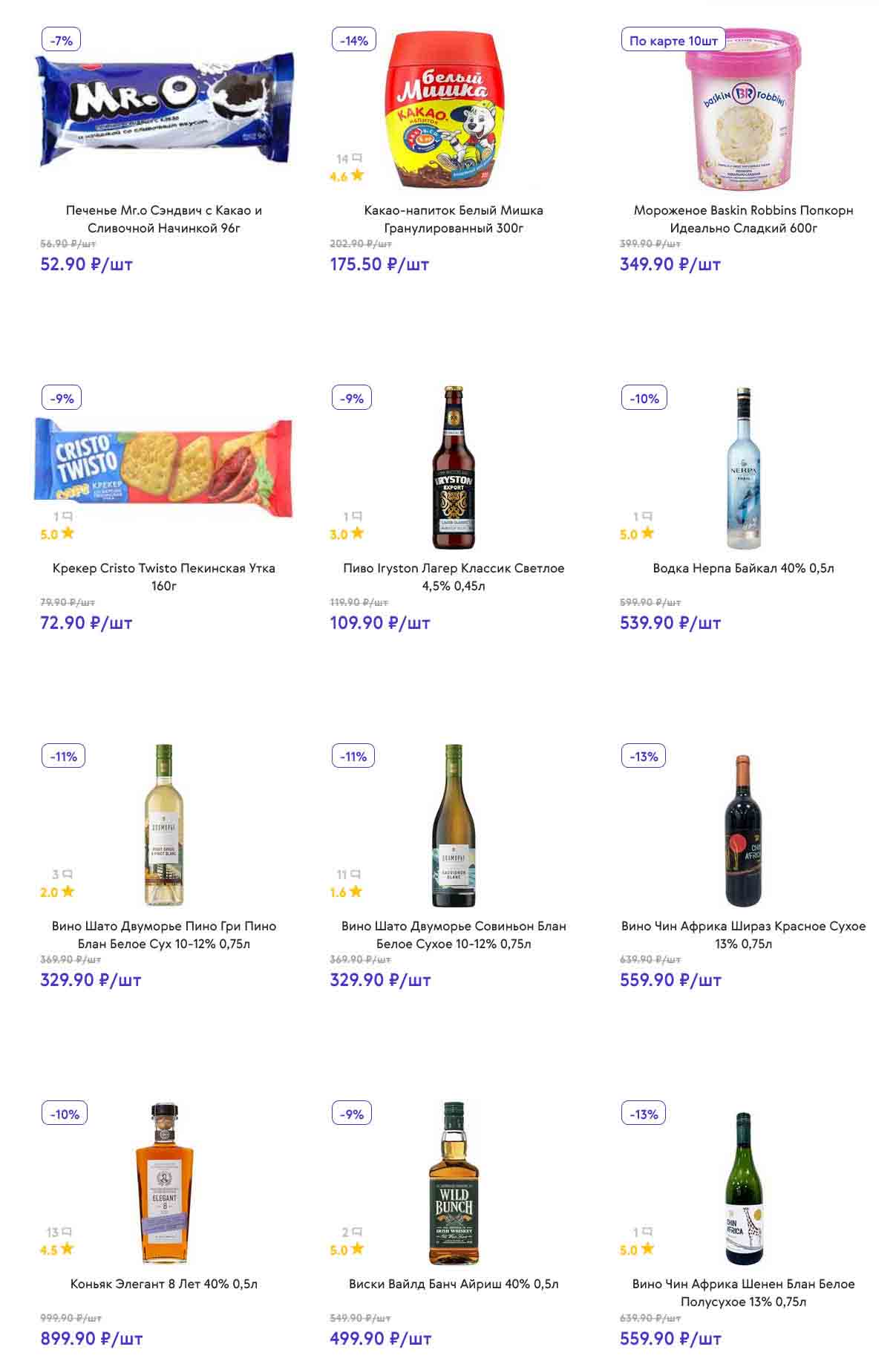Click the review comment icon on Вайлд Банч whiskey
The height and width of the screenshot is (1361, 896).
coord(357,1232)
